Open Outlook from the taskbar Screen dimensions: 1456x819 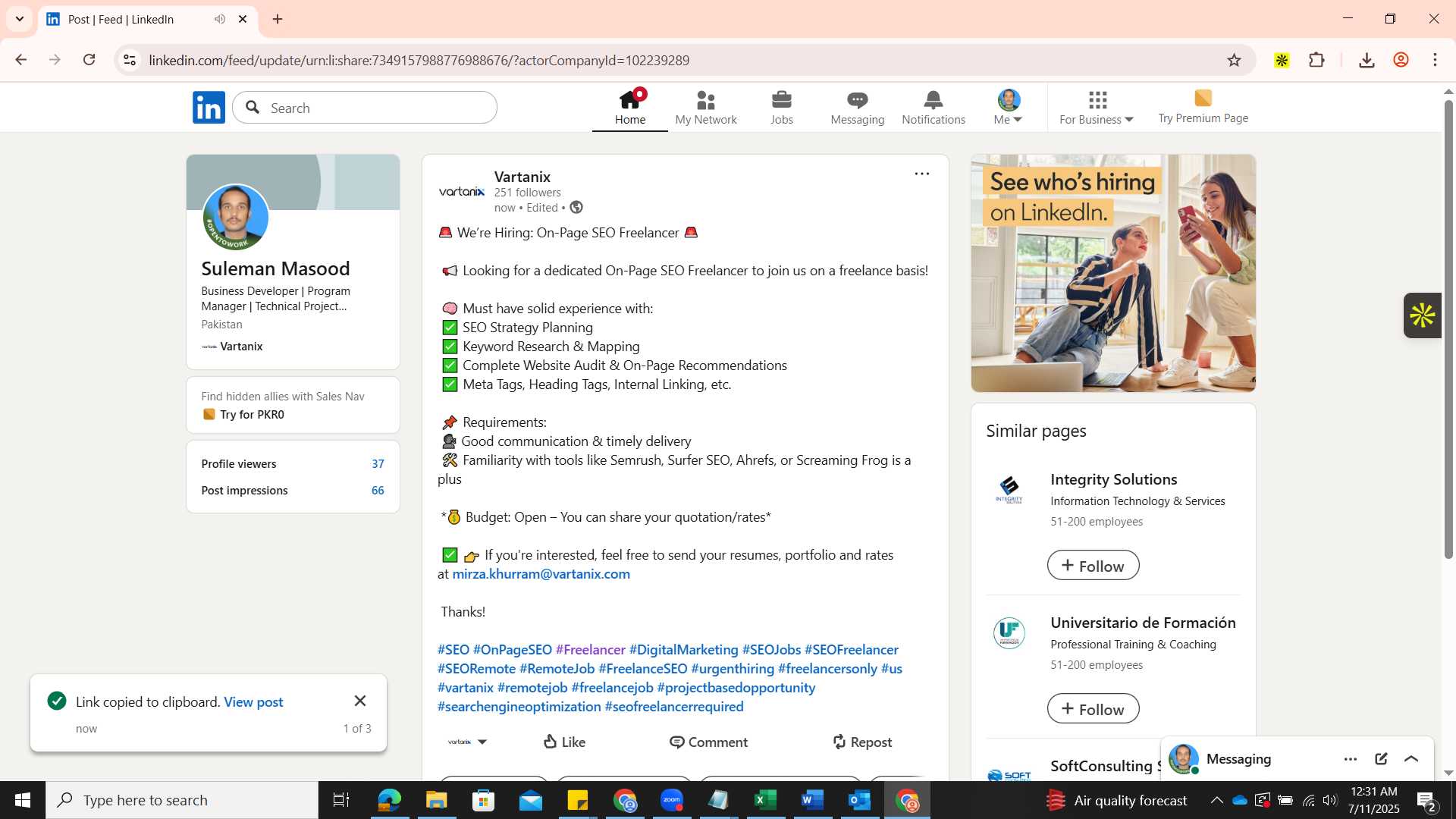tap(859, 800)
